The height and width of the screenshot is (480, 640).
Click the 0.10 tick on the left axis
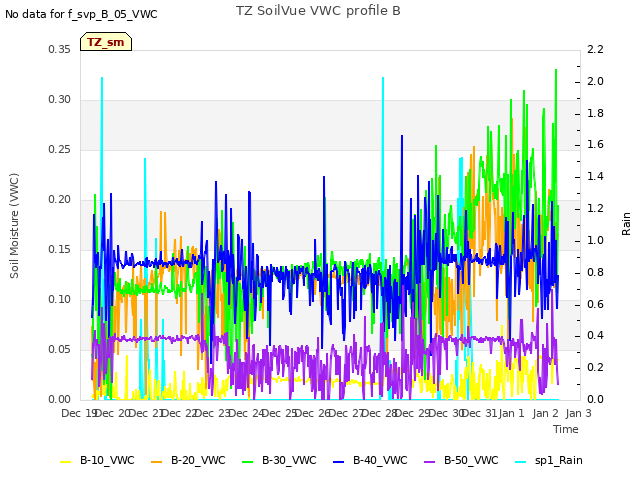click(x=59, y=300)
